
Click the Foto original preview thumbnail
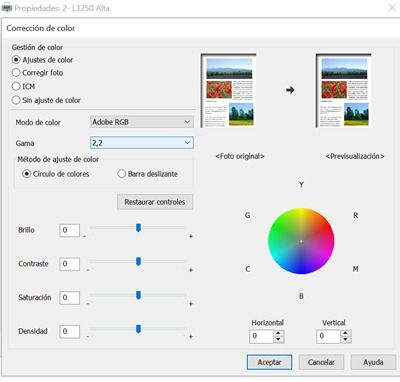tap(228, 91)
